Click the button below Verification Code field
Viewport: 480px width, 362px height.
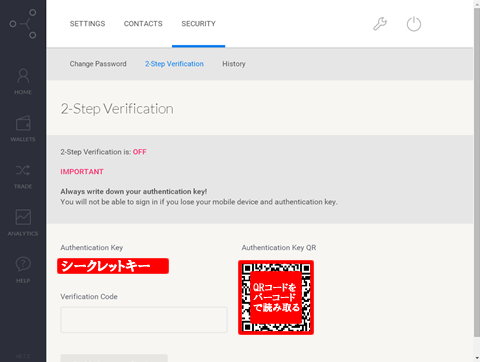[114, 358]
